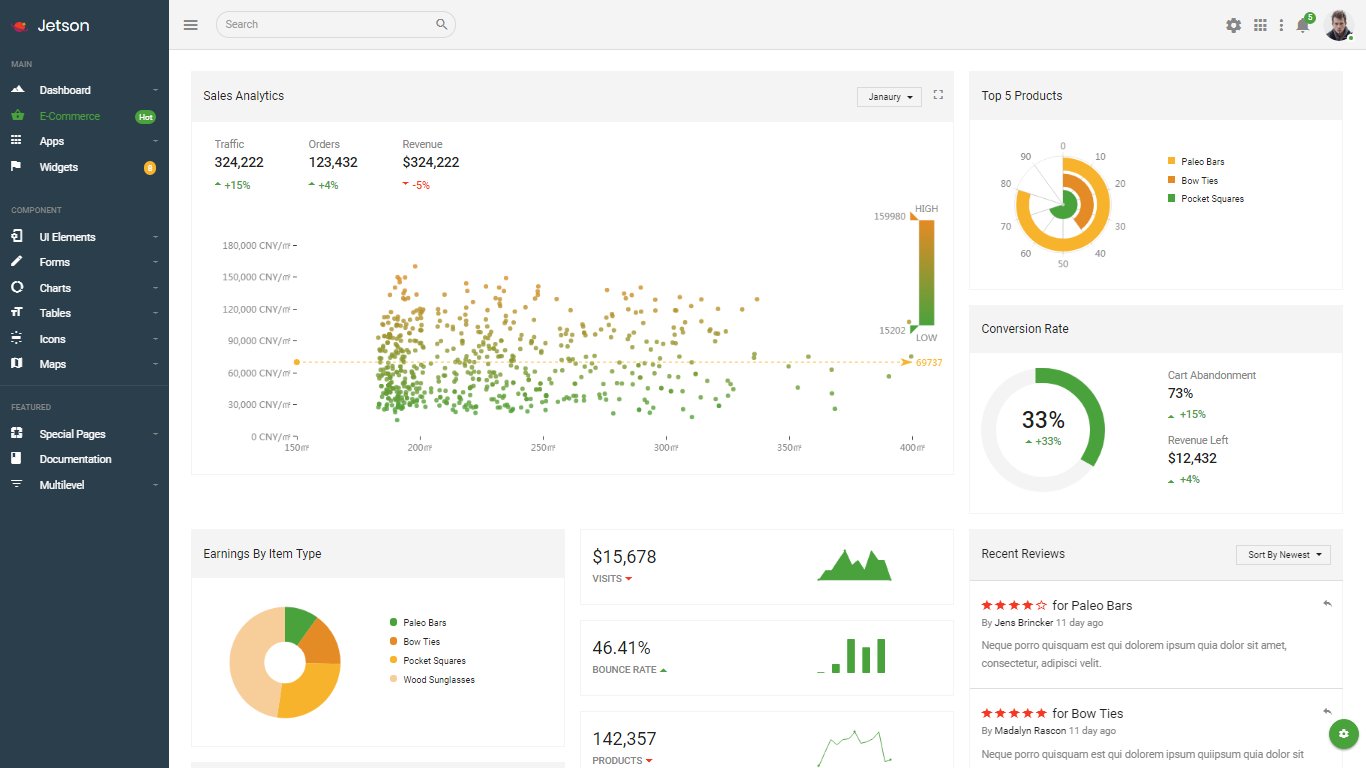1366x768 pixels.
Task: Toggle Bow Ties in Earnings legend
Action: pyautogui.click(x=414, y=641)
